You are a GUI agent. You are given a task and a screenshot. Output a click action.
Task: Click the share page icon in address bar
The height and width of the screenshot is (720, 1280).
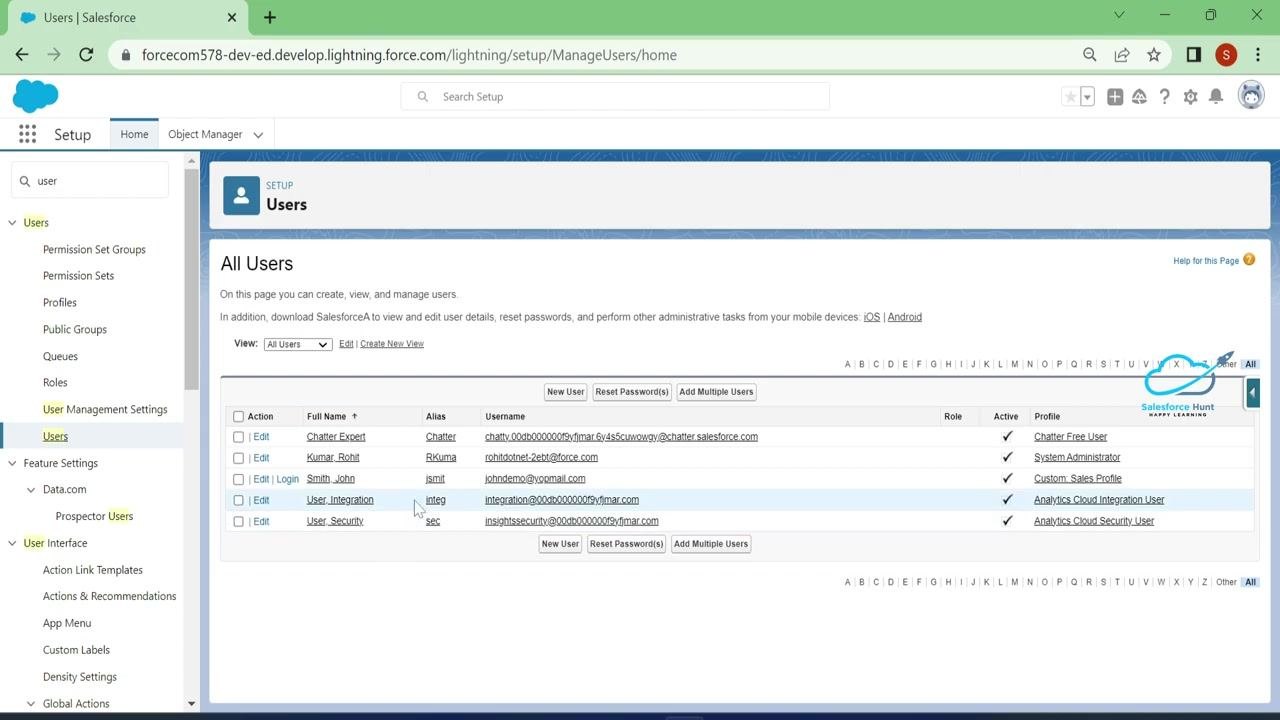click(1122, 55)
